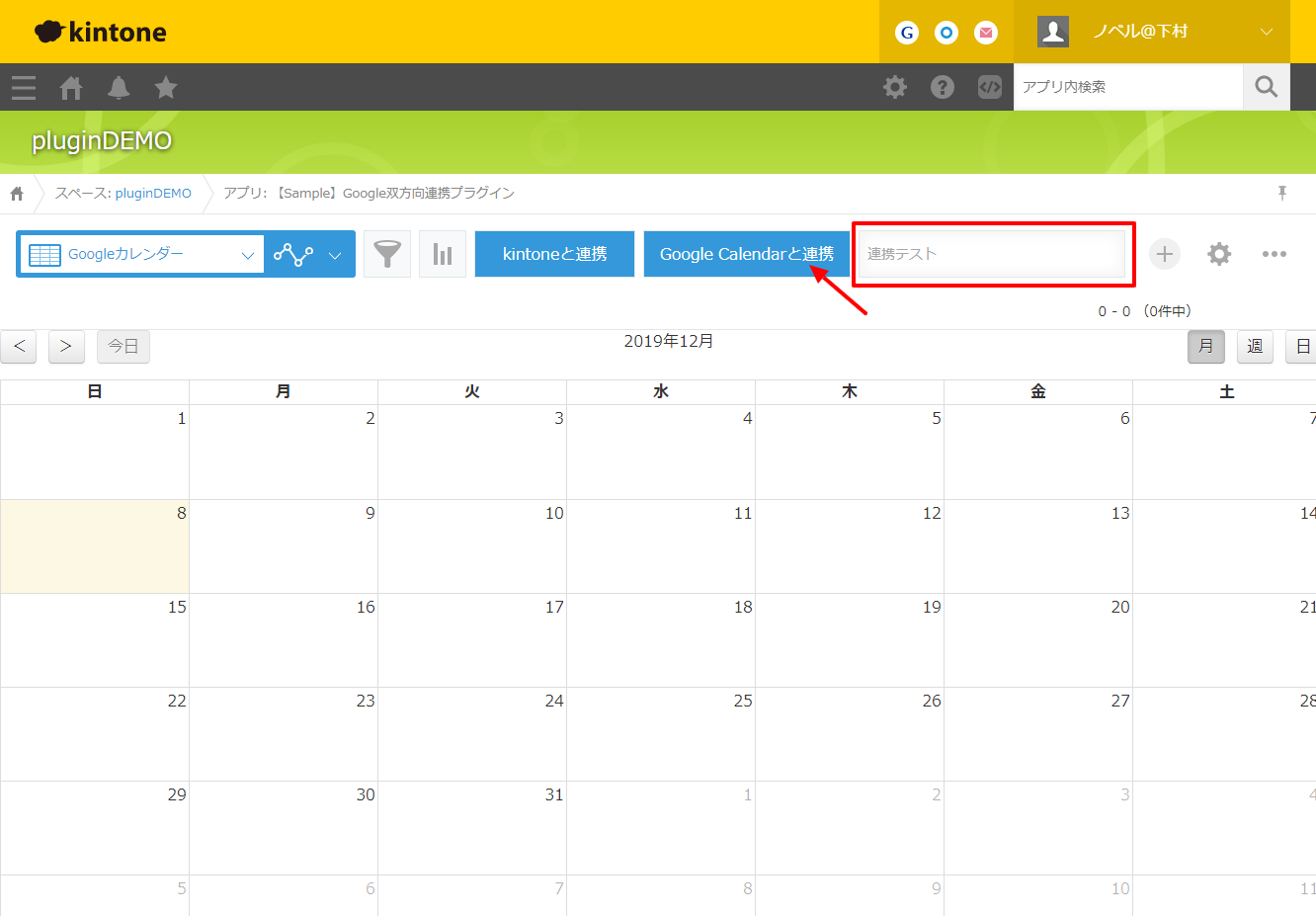Click the Google Calendarと連携 button

747,254
